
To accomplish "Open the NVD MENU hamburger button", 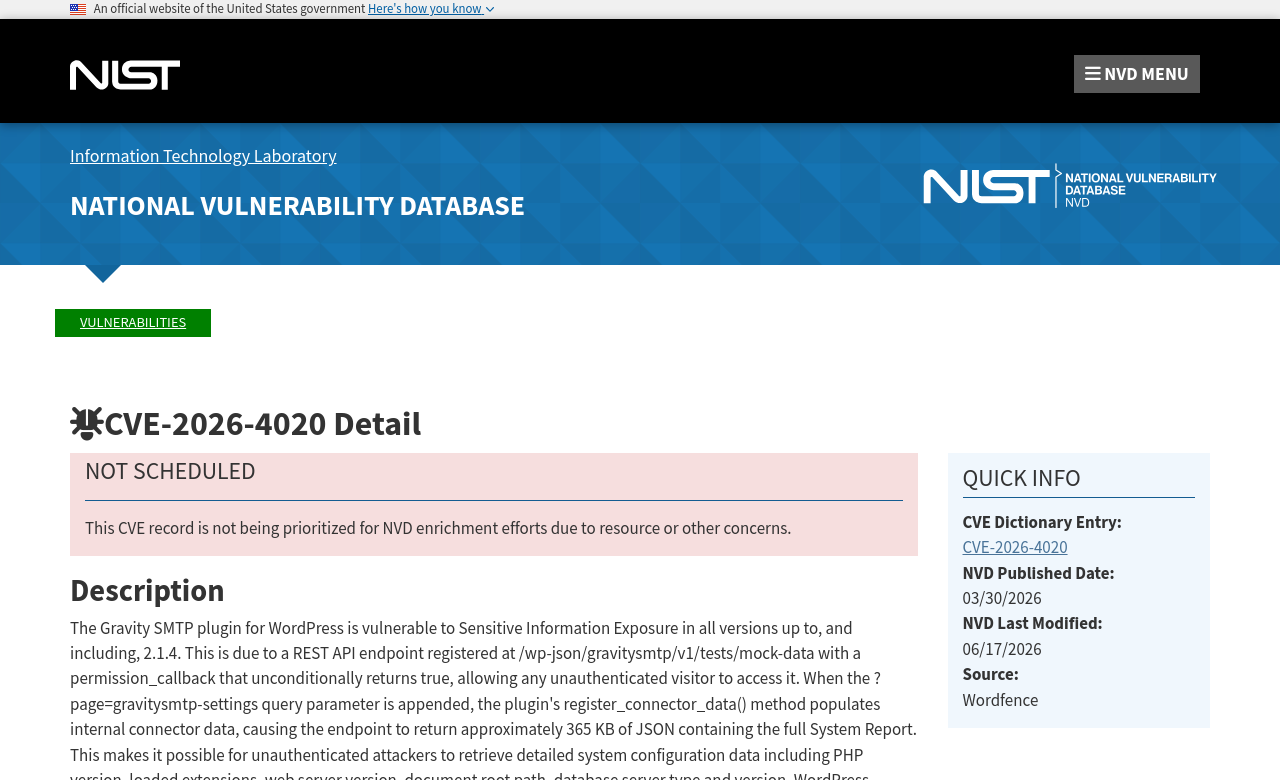I will (1136, 74).
